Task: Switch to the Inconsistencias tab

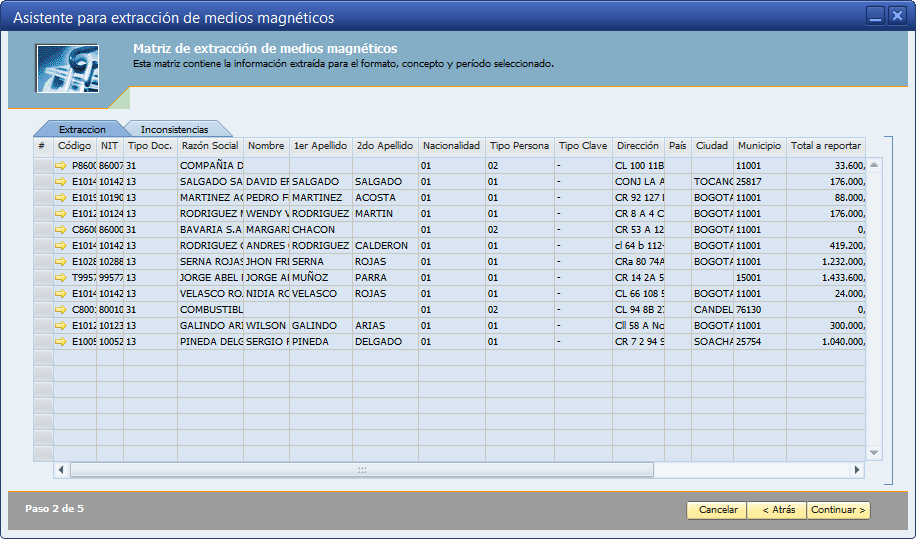Action: [x=174, y=129]
